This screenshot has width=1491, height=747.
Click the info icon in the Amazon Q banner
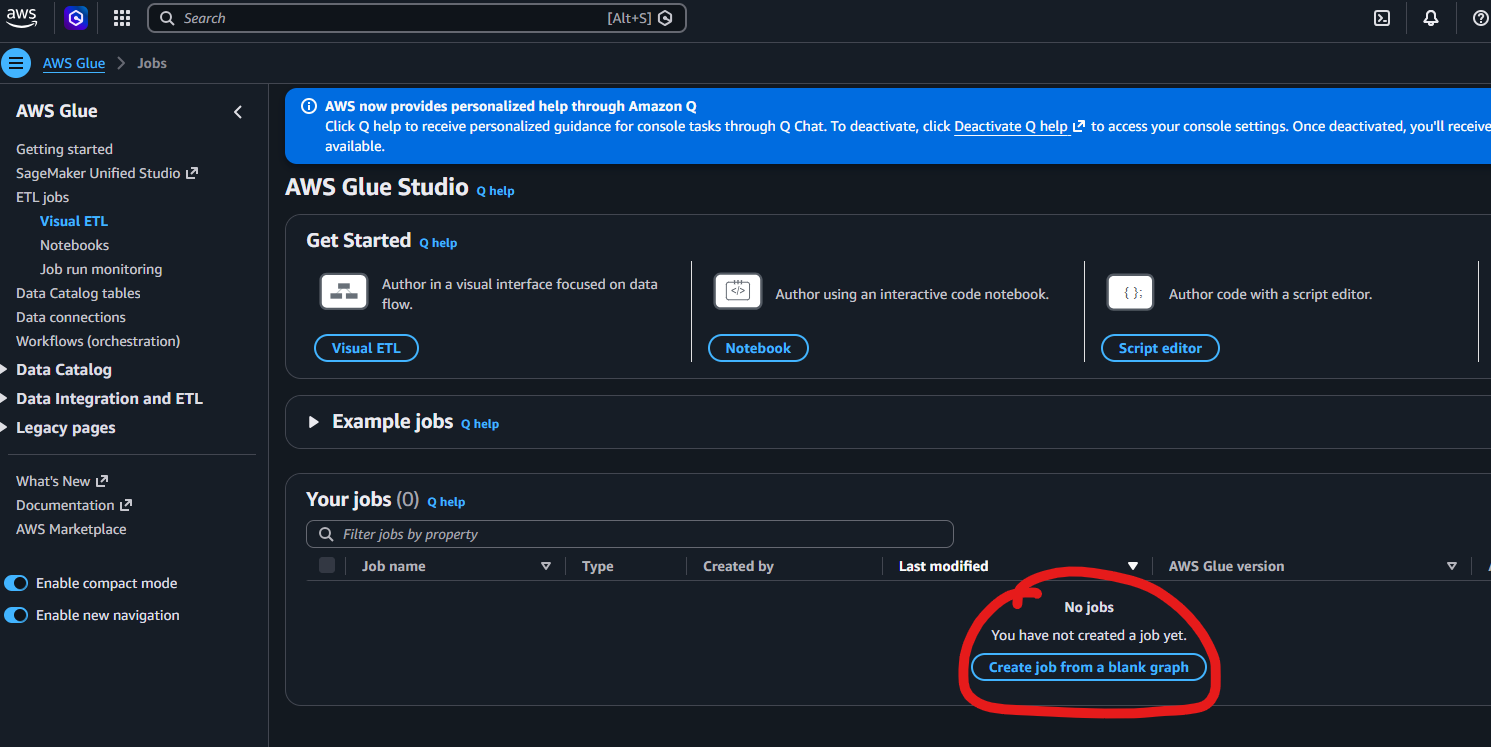pos(309,106)
